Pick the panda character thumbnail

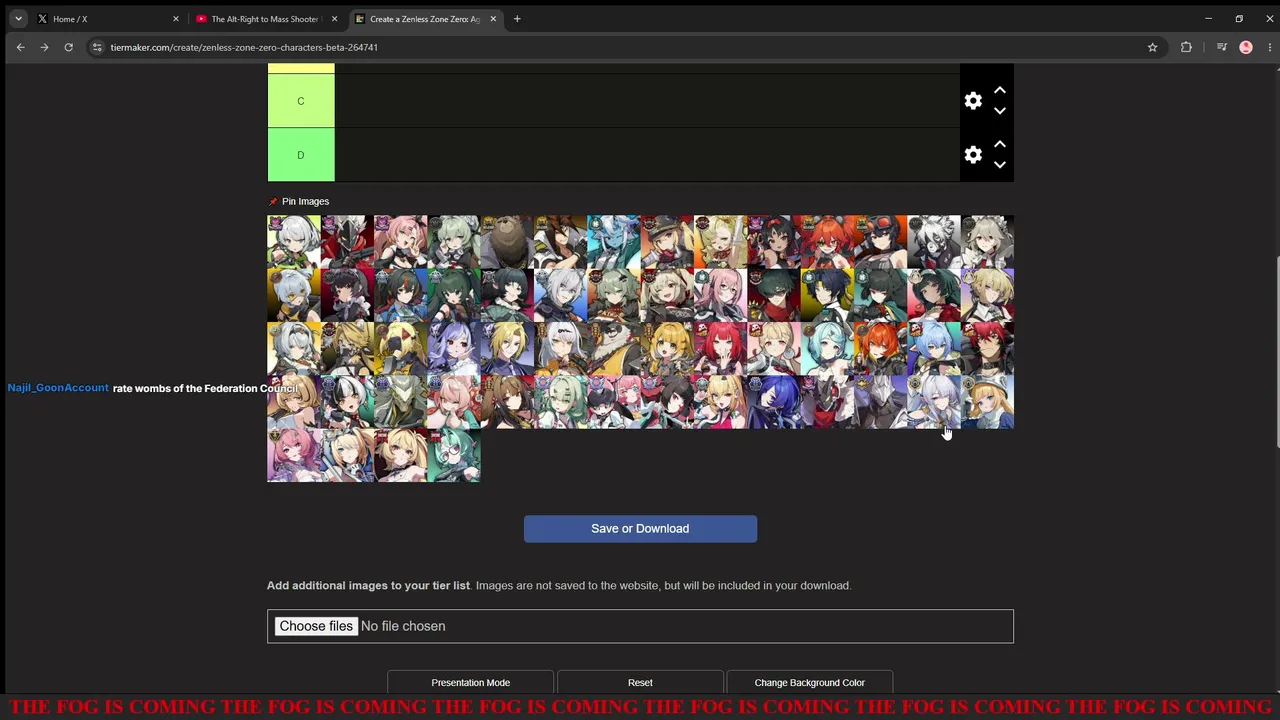tap(614, 349)
